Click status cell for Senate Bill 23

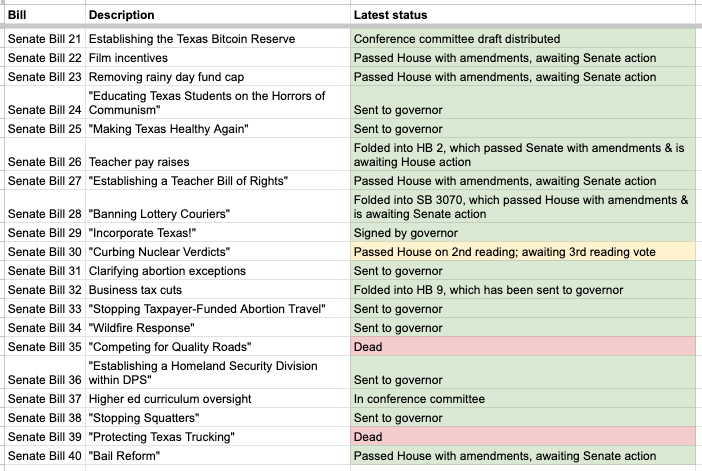click(523, 77)
